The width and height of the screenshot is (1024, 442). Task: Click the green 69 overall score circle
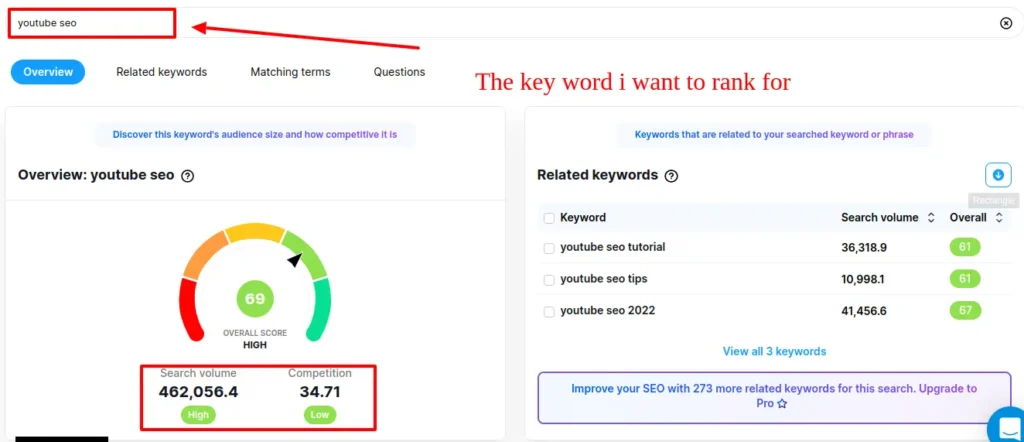coord(255,299)
